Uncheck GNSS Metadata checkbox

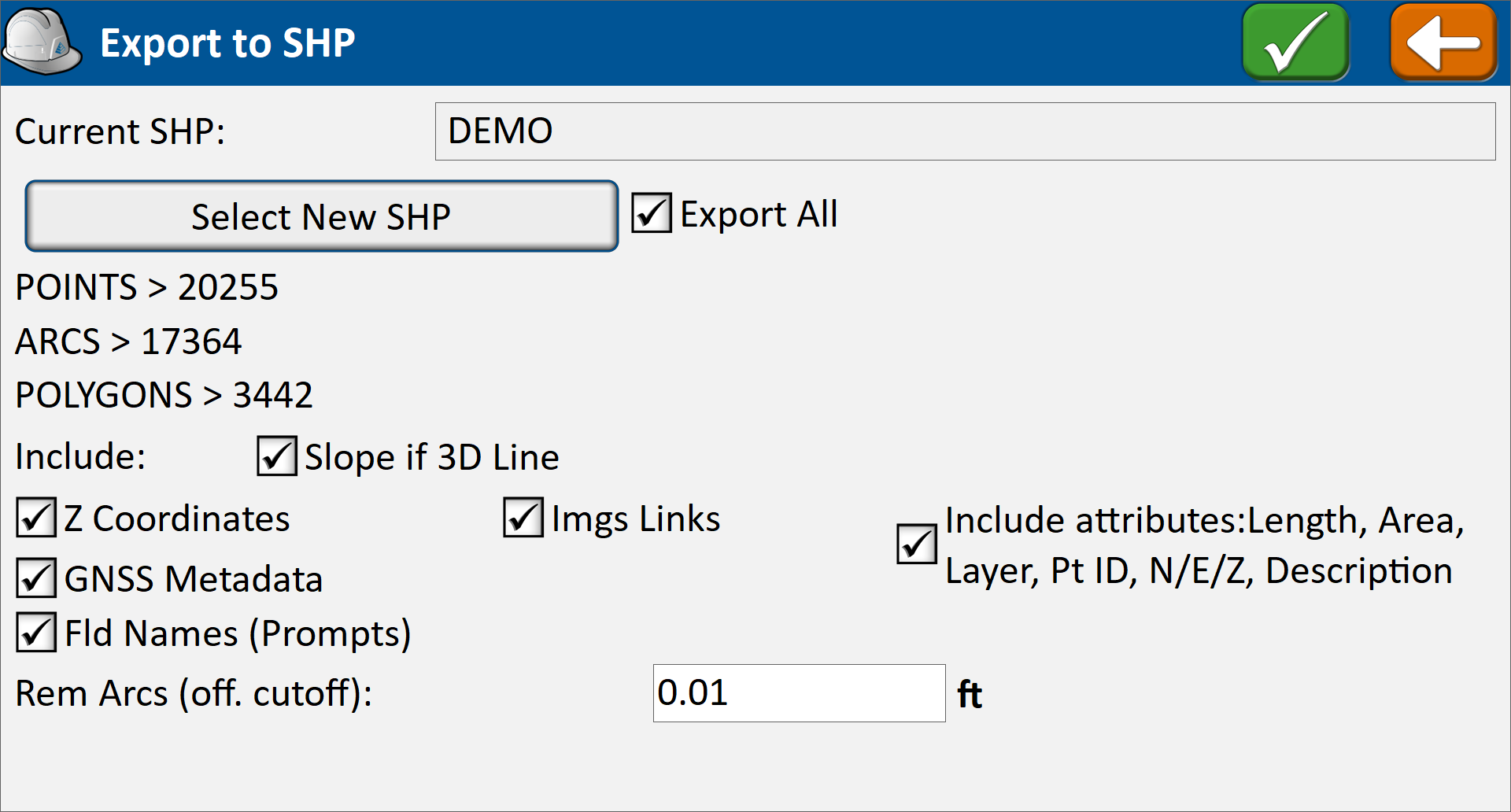36,578
